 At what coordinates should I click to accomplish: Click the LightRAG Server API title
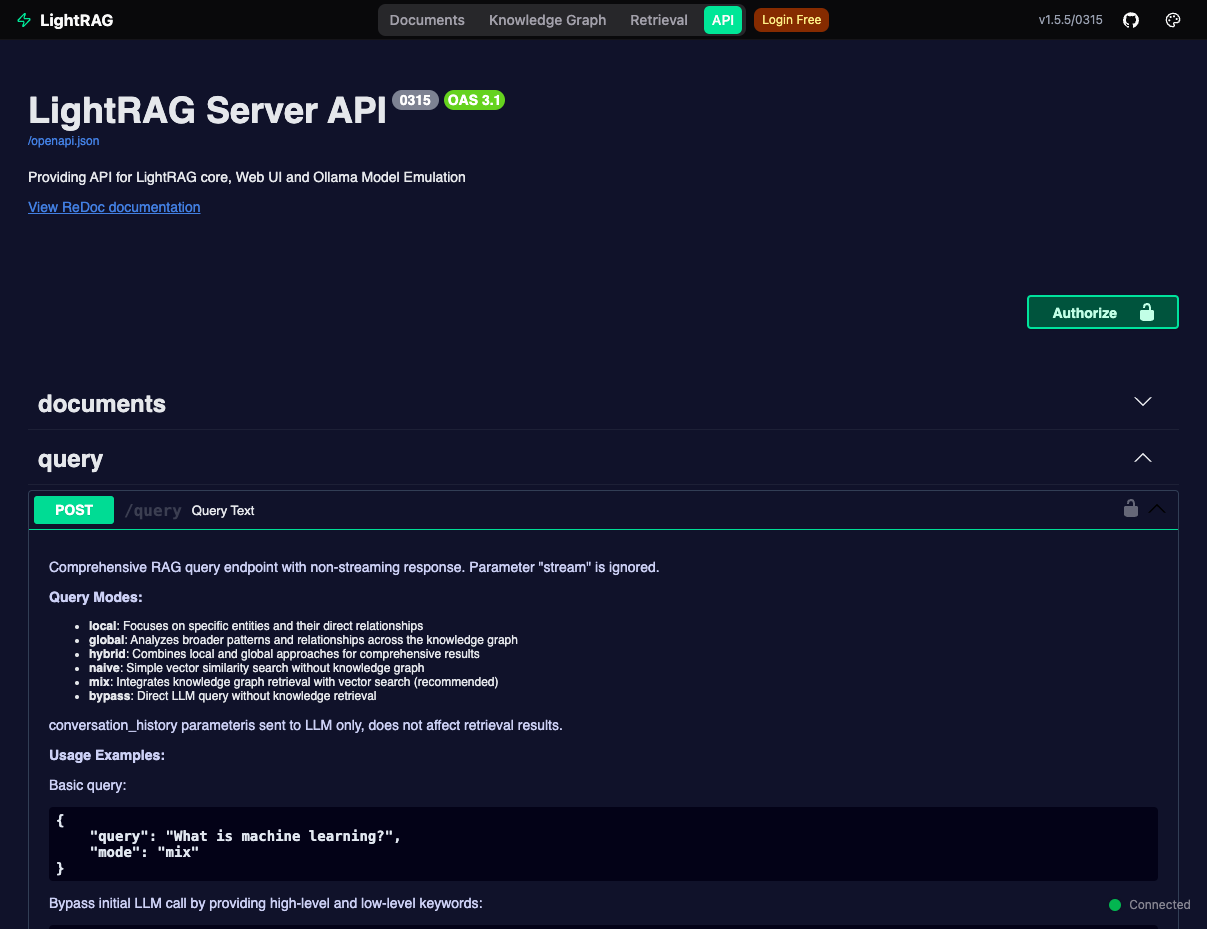pos(207,110)
